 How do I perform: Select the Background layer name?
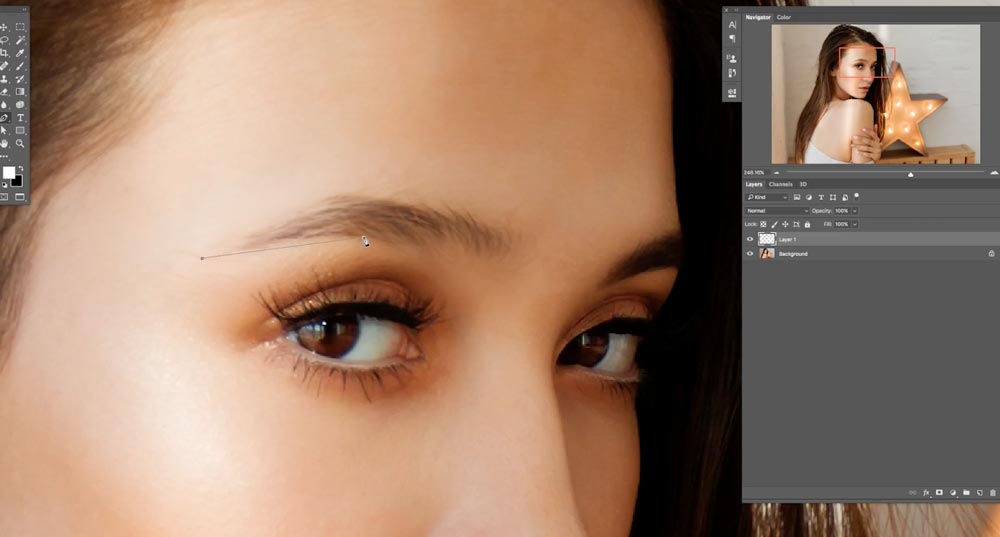(793, 254)
